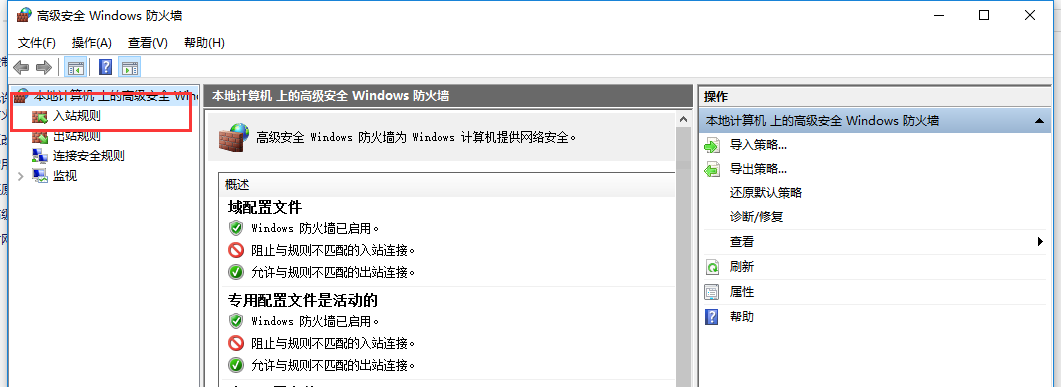Select the 出站规则 tree item

point(77,136)
